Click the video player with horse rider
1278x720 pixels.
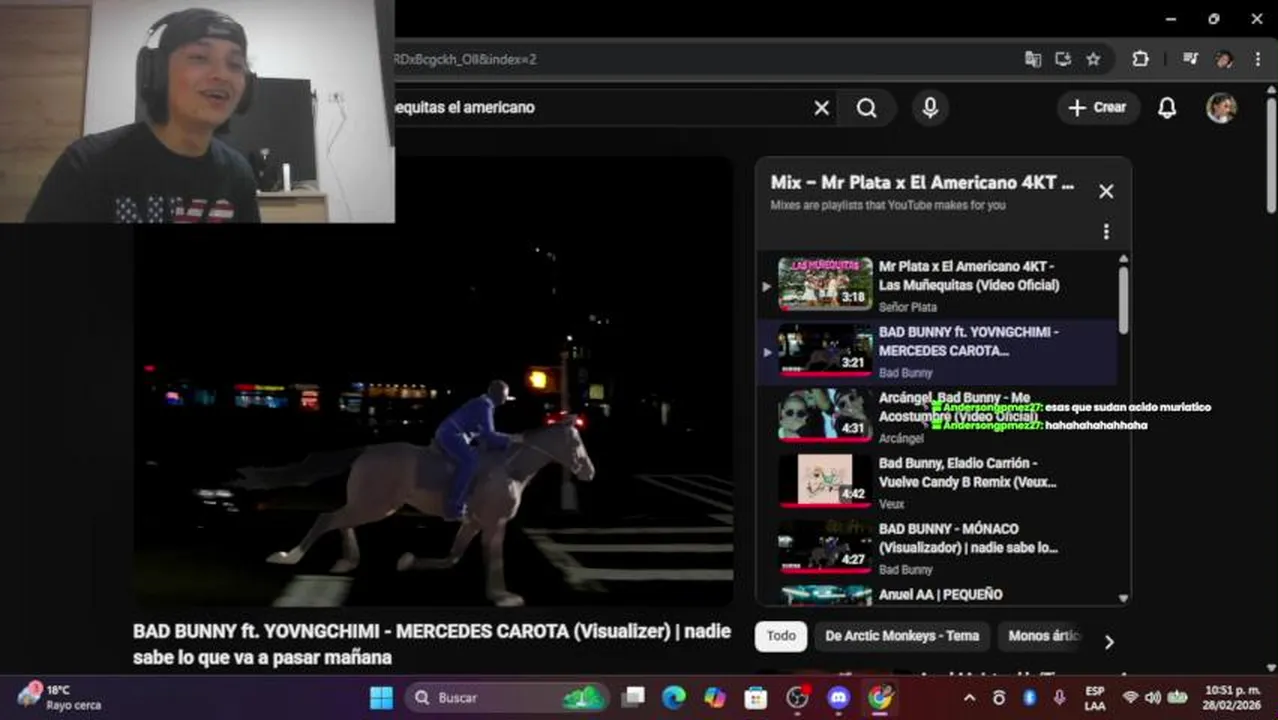pos(433,381)
